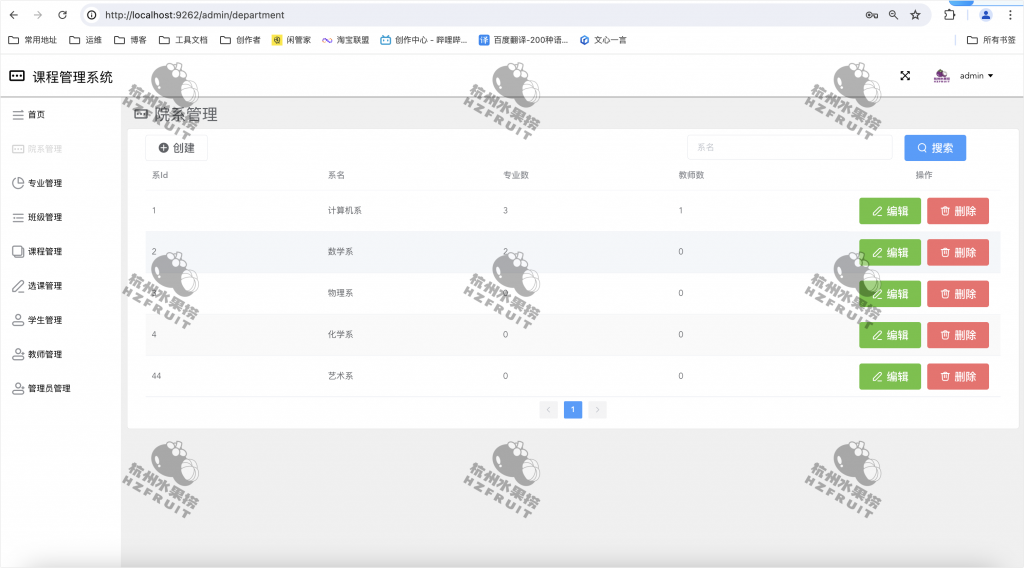Bookmark this page with the star icon

point(915,14)
